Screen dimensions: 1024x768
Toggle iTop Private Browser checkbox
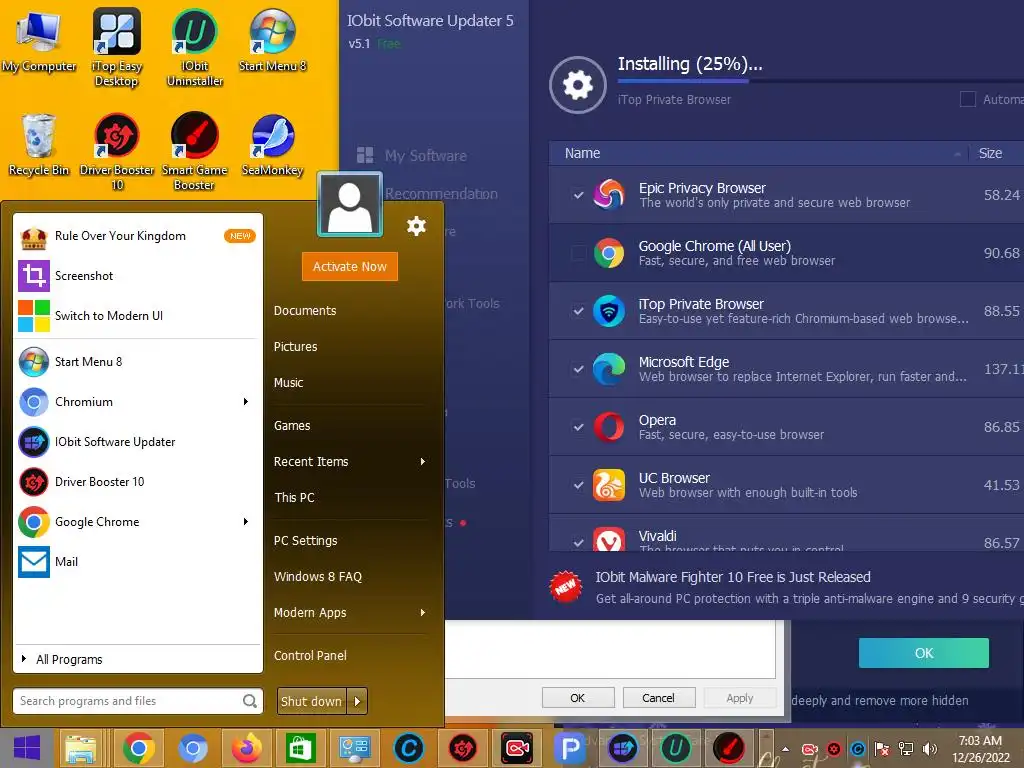tap(578, 311)
